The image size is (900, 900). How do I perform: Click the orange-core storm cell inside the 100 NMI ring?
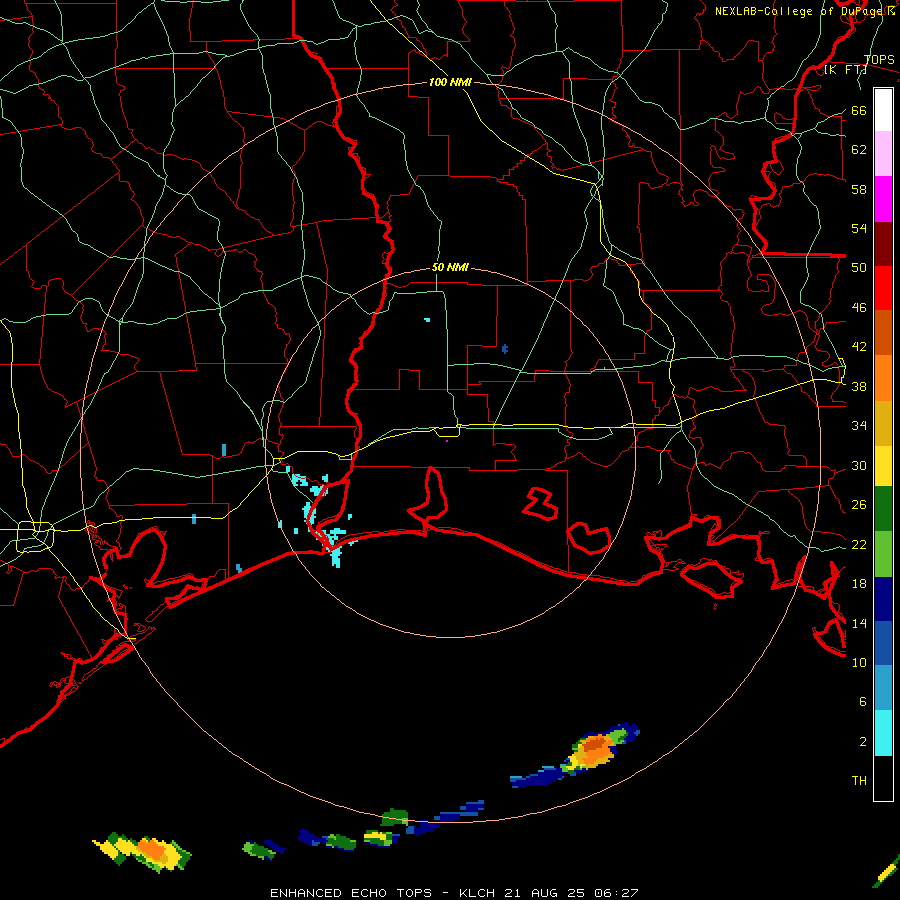point(595,751)
